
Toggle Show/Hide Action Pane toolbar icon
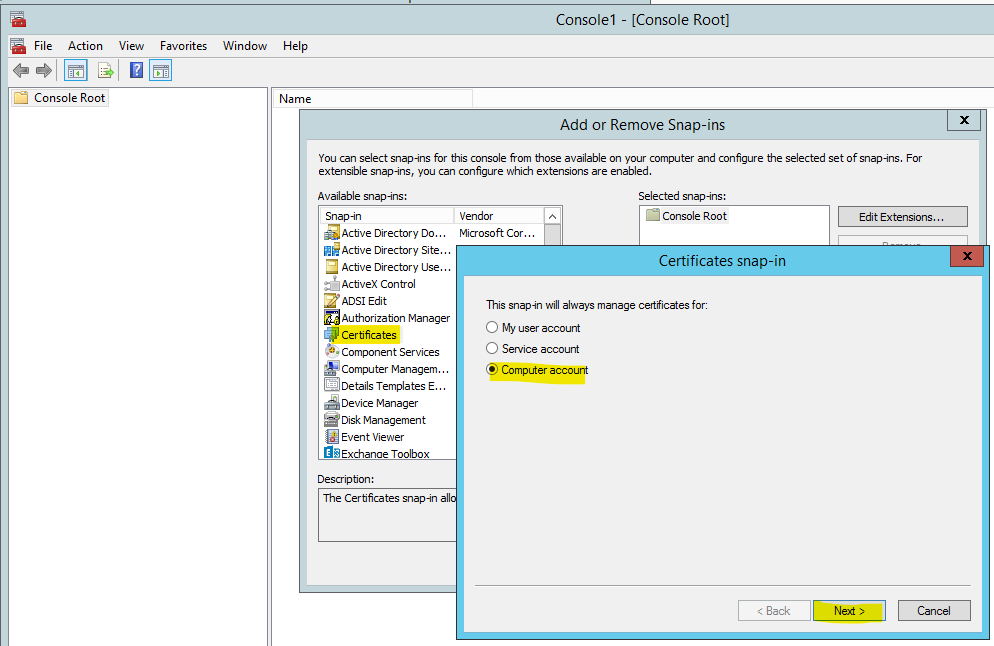click(161, 70)
